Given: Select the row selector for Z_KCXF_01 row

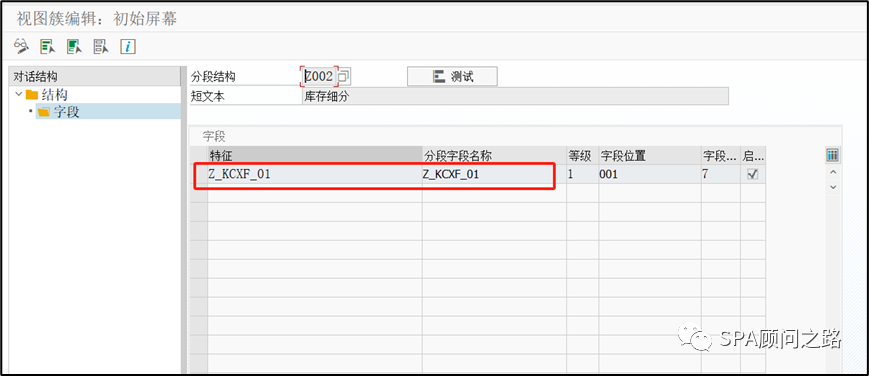Looking at the screenshot, I should click(198, 174).
